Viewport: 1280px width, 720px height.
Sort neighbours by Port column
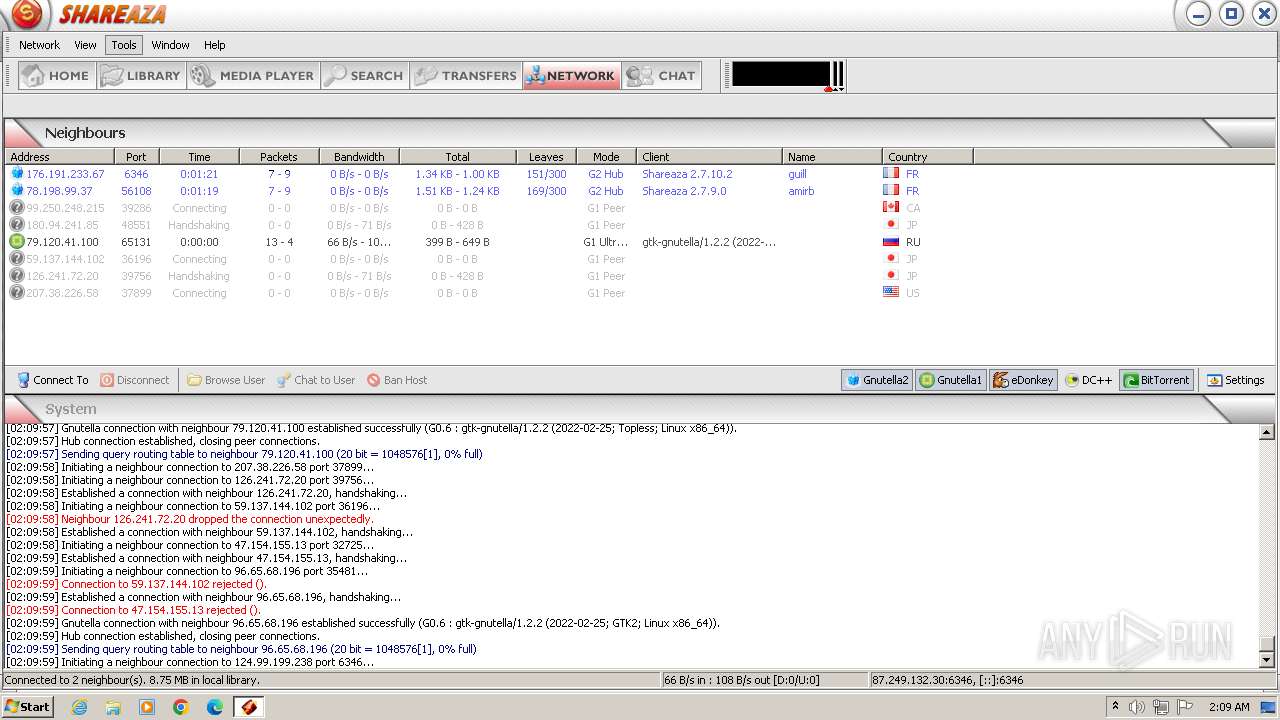(x=137, y=157)
